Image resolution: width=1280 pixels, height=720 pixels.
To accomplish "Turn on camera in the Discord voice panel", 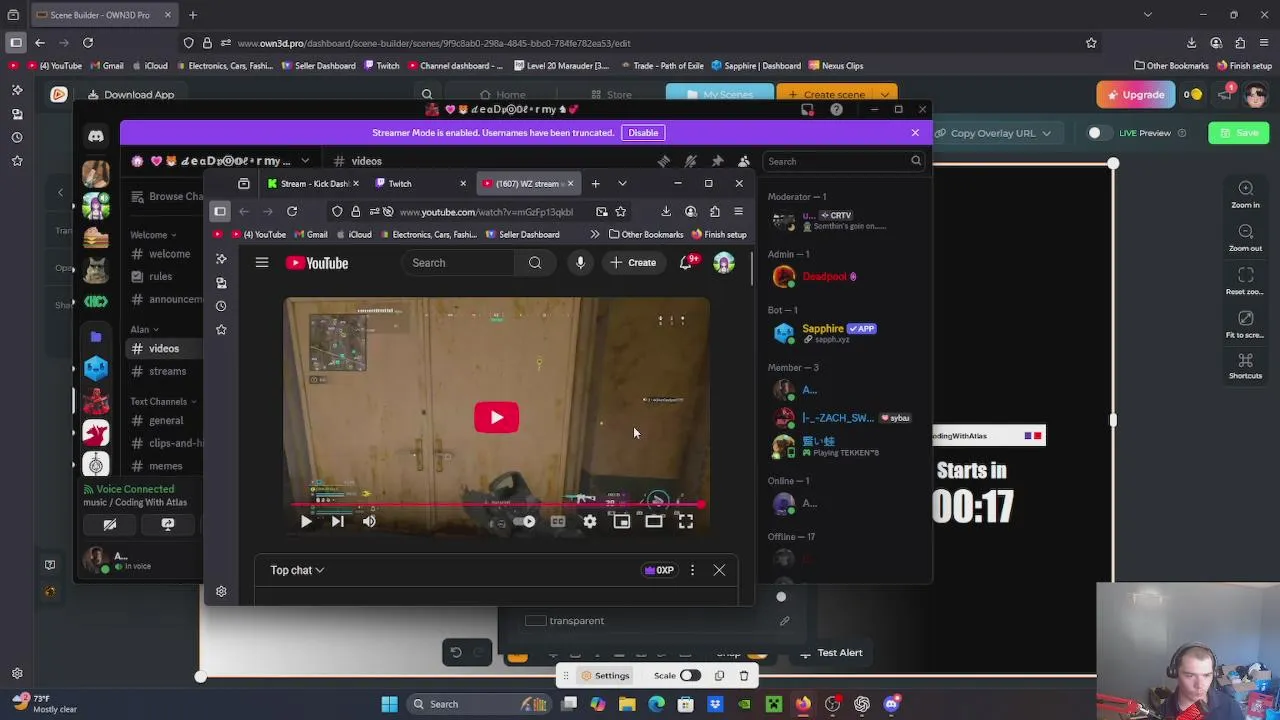I will pyautogui.click(x=110, y=524).
